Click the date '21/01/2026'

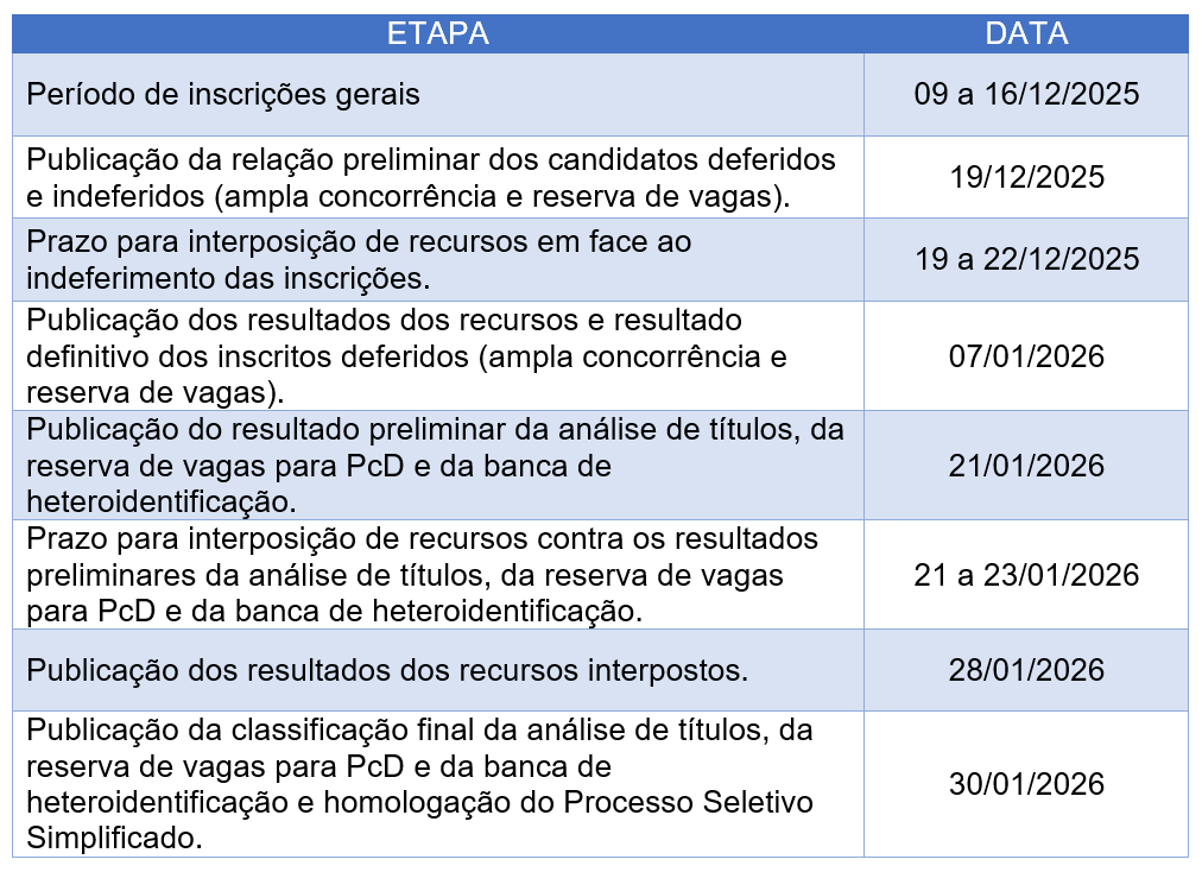1026,465
